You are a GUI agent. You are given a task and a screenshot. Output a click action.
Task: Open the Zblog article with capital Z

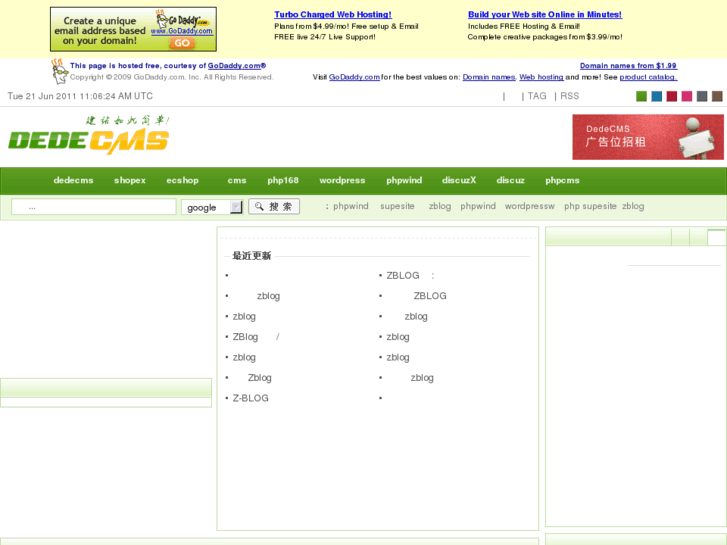pyautogui.click(x=260, y=378)
